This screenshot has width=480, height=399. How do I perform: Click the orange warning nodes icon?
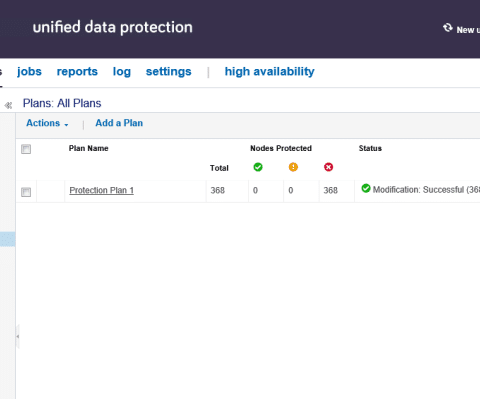[293, 167]
